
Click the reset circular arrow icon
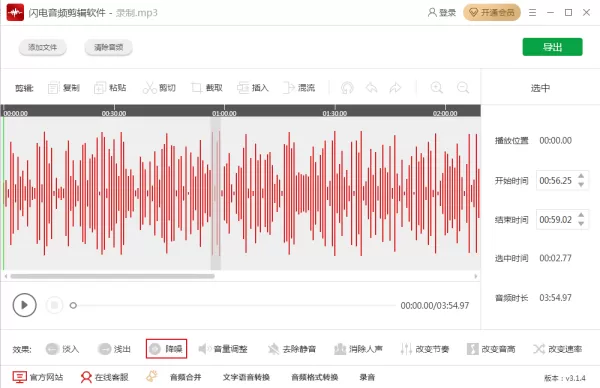point(347,88)
